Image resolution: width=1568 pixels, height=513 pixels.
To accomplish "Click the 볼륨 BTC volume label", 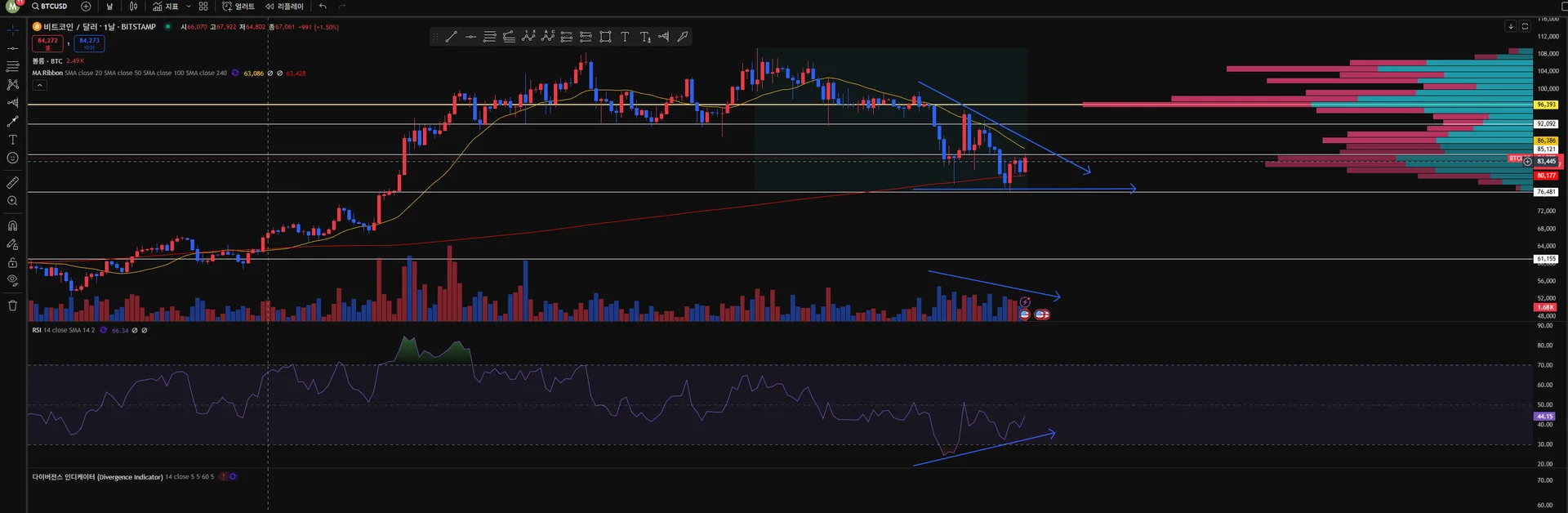I will coord(47,61).
